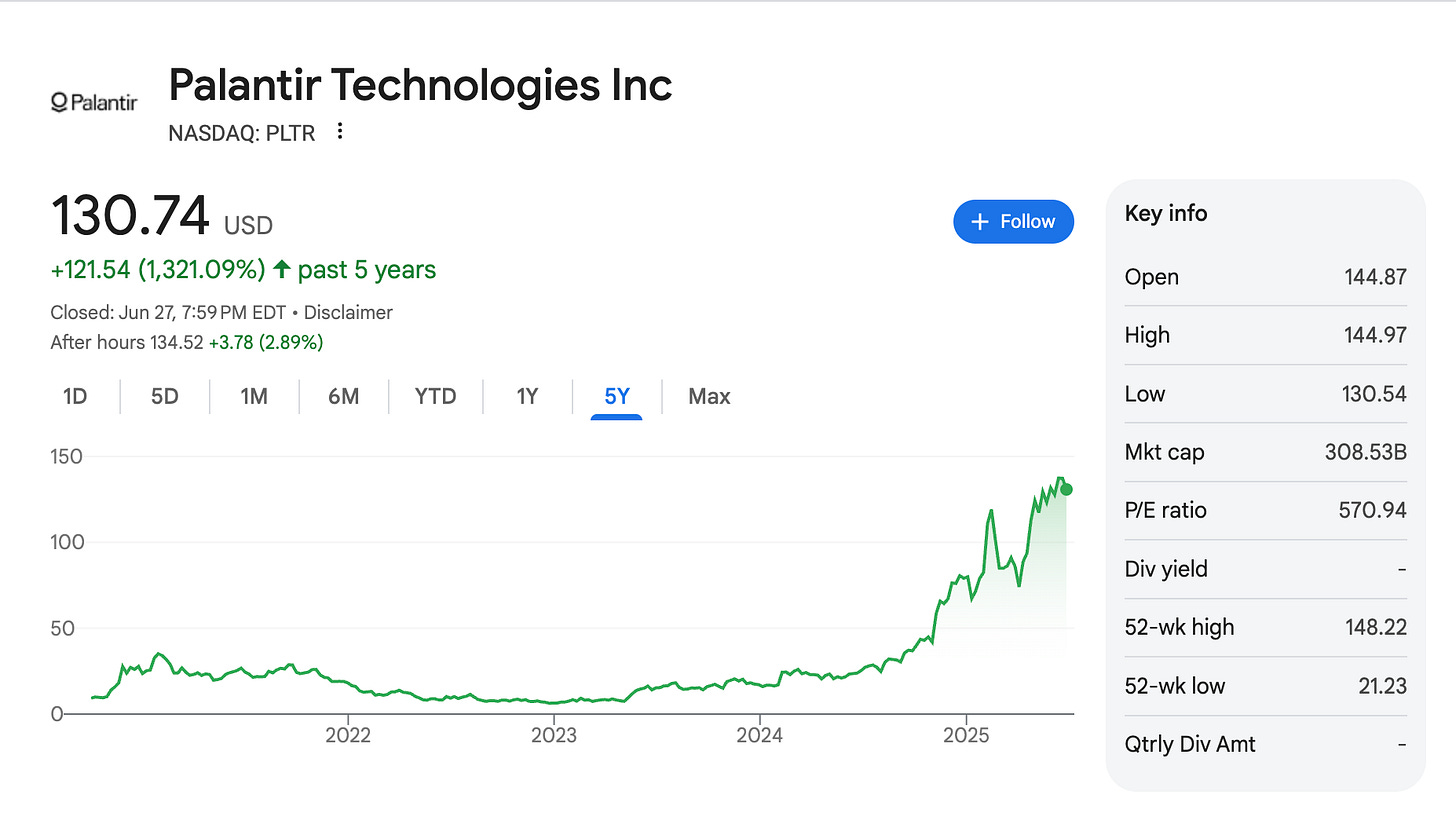Show the Max history chart
This screenshot has width=1456, height=825.
tap(709, 396)
